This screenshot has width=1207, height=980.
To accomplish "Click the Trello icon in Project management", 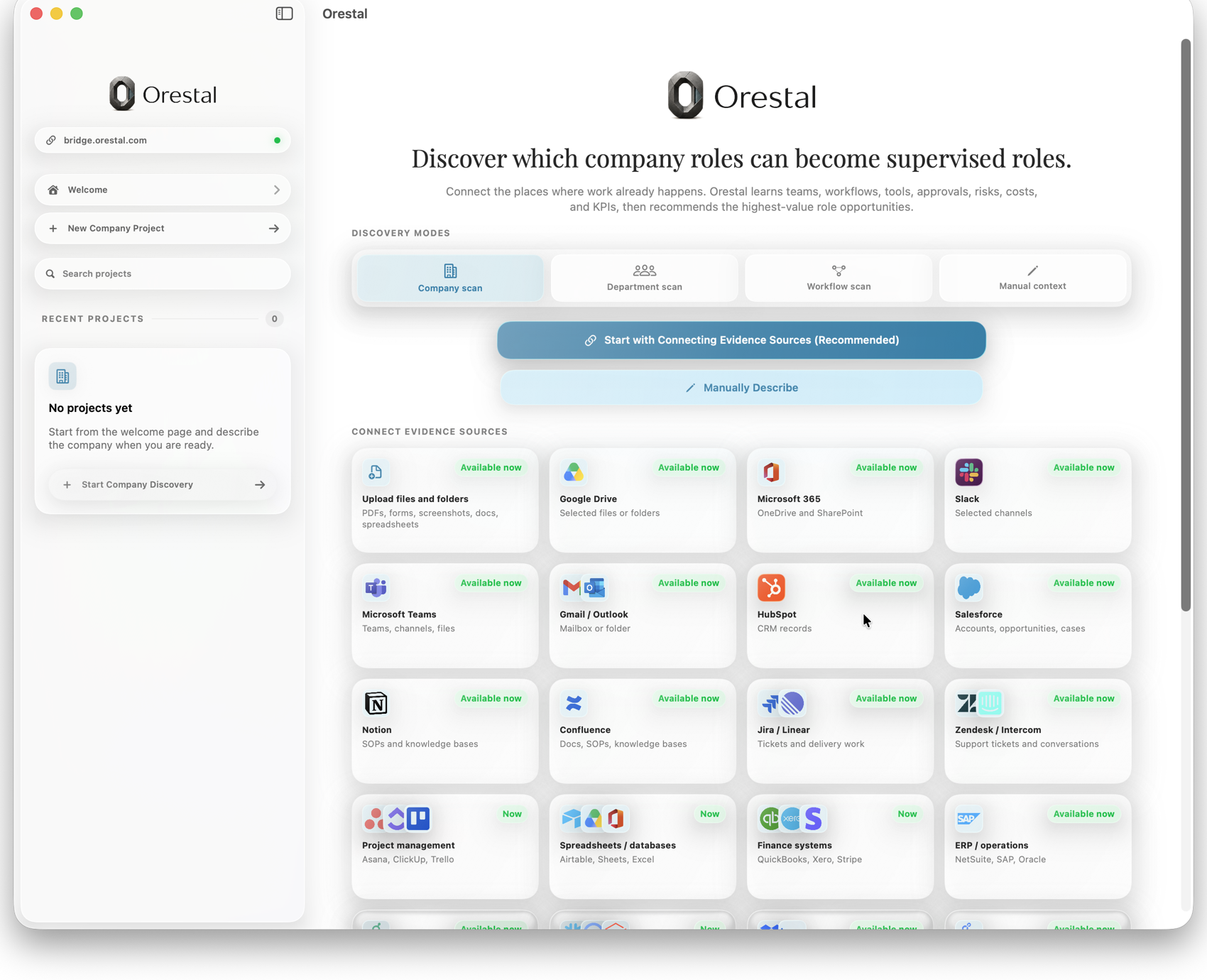I will [418, 818].
